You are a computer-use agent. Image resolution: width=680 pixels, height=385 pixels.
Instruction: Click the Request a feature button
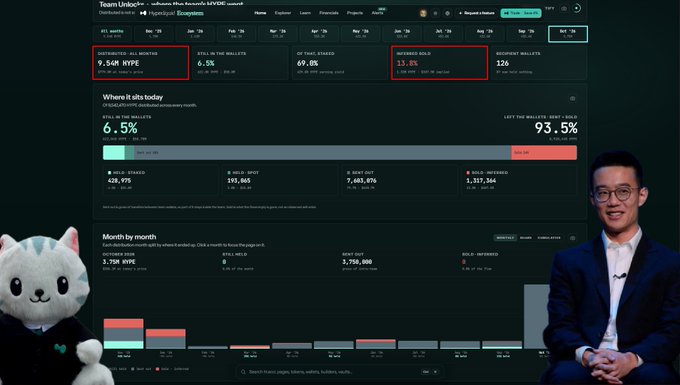476,13
